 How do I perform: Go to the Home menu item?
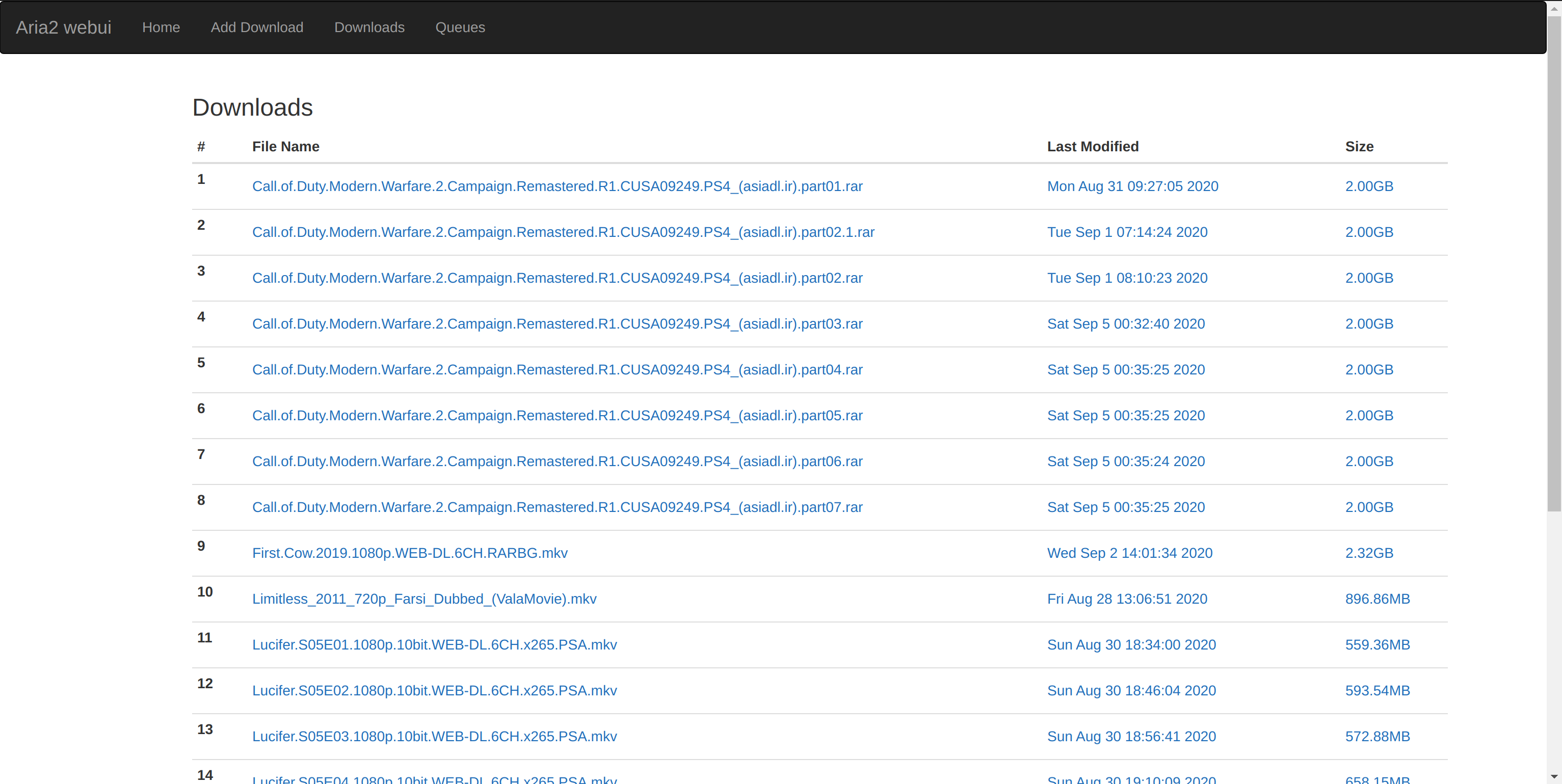pyautogui.click(x=161, y=28)
